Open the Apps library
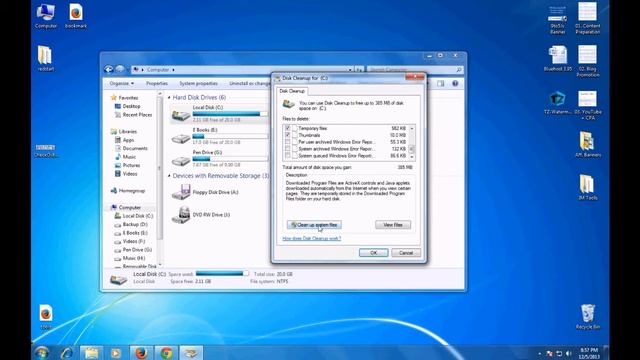The image size is (640, 360). pos(128,140)
